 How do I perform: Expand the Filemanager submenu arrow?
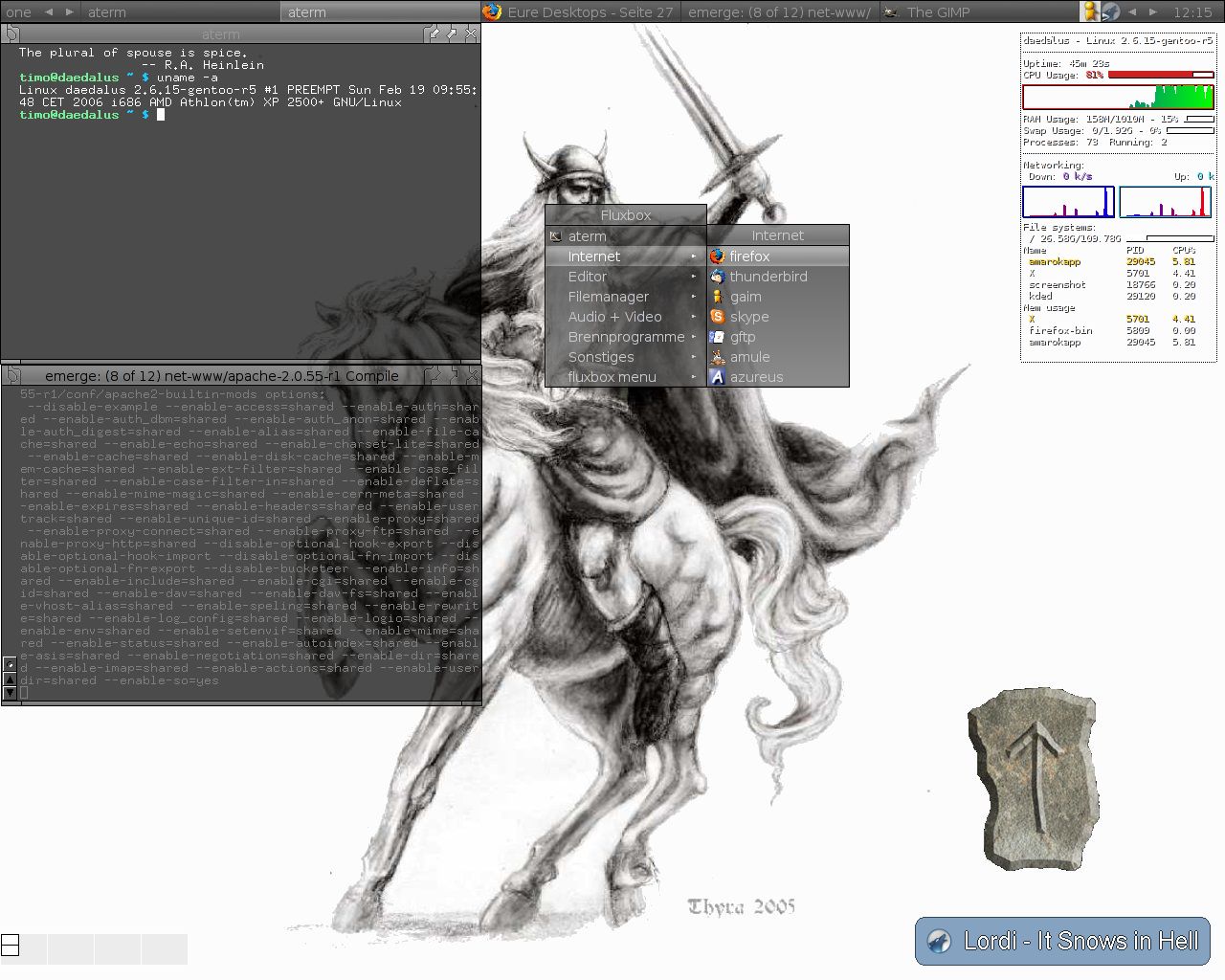(694, 297)
